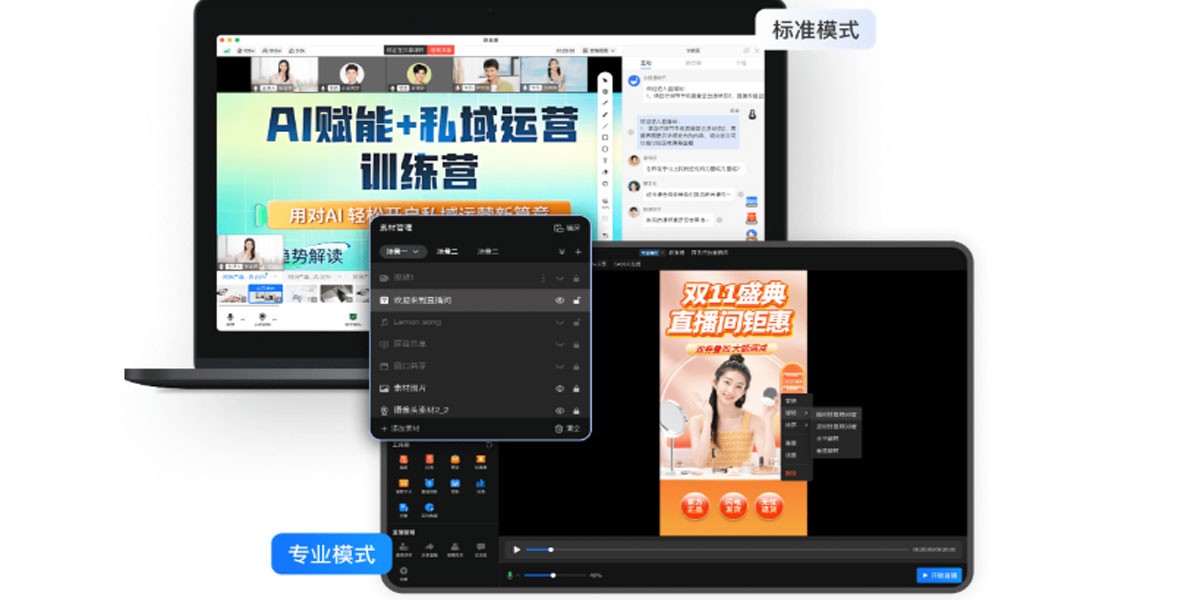Expand the 窗口共享 layer chevron
Image resolution: width=1200 pixels, height=600 pixels.
coord(560,363)
